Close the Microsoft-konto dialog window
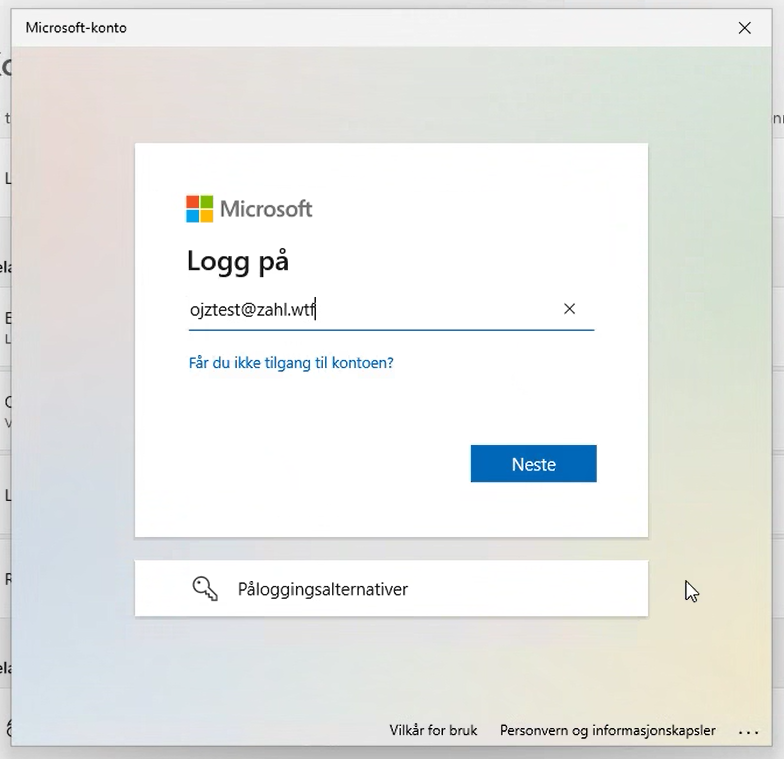This screenshot has width=784, height=759. click(744, 28)
